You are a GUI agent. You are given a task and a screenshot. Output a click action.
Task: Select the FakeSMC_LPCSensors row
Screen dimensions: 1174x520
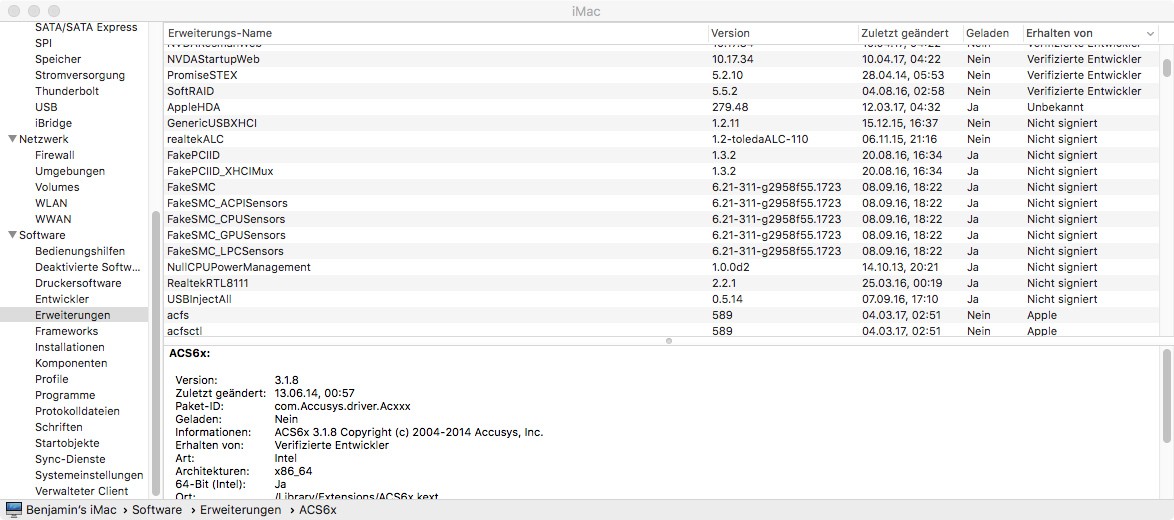[661, 251]
